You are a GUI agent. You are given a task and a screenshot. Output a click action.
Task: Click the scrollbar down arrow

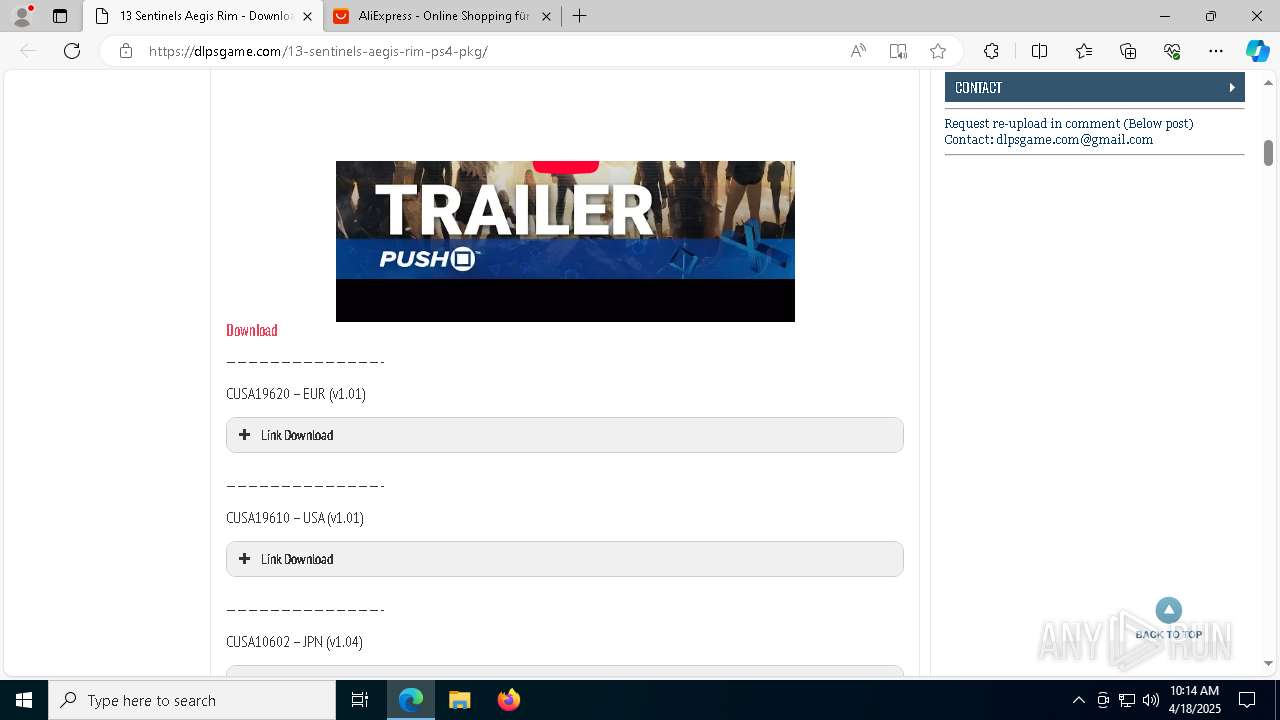[x=1268, y=663]
